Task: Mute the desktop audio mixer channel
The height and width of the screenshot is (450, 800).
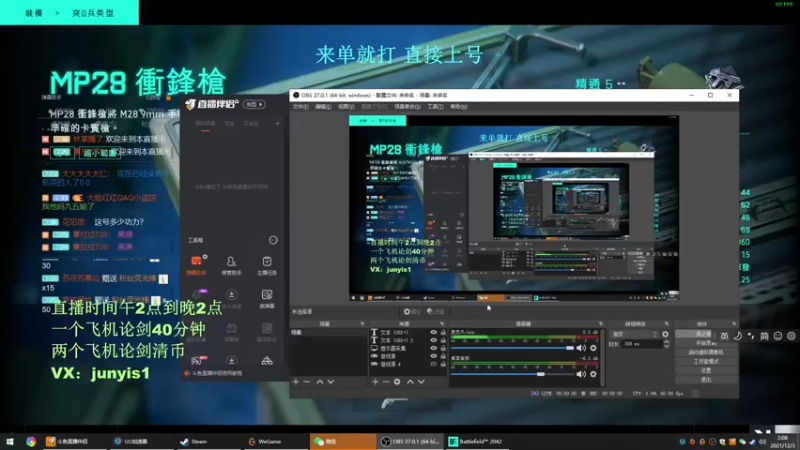Action: click(x=581, y=374)
